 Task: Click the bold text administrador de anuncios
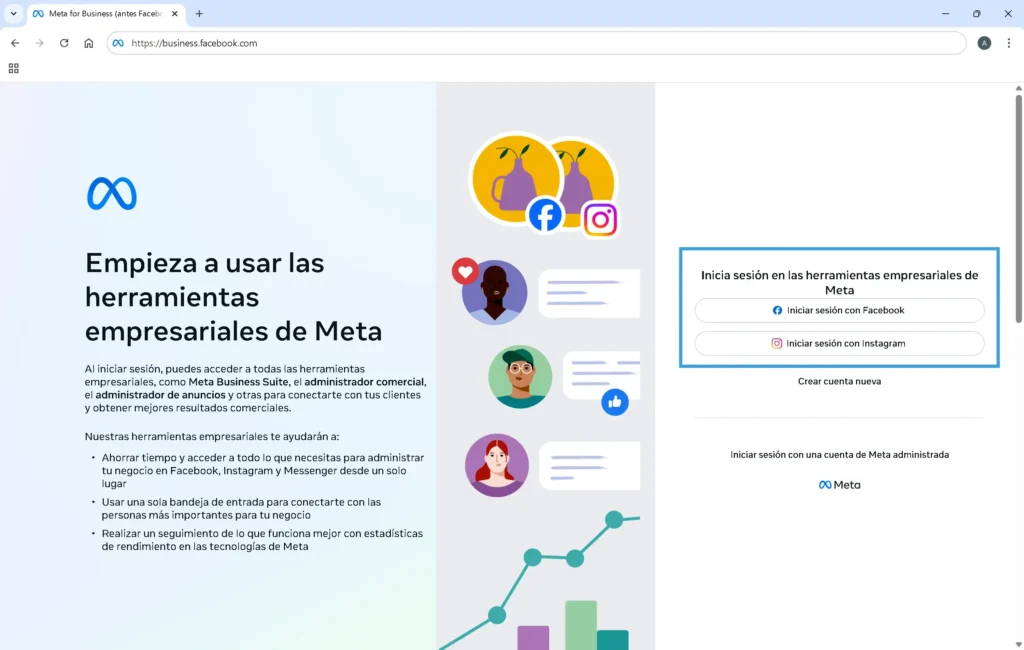click(x=161, y=395)
